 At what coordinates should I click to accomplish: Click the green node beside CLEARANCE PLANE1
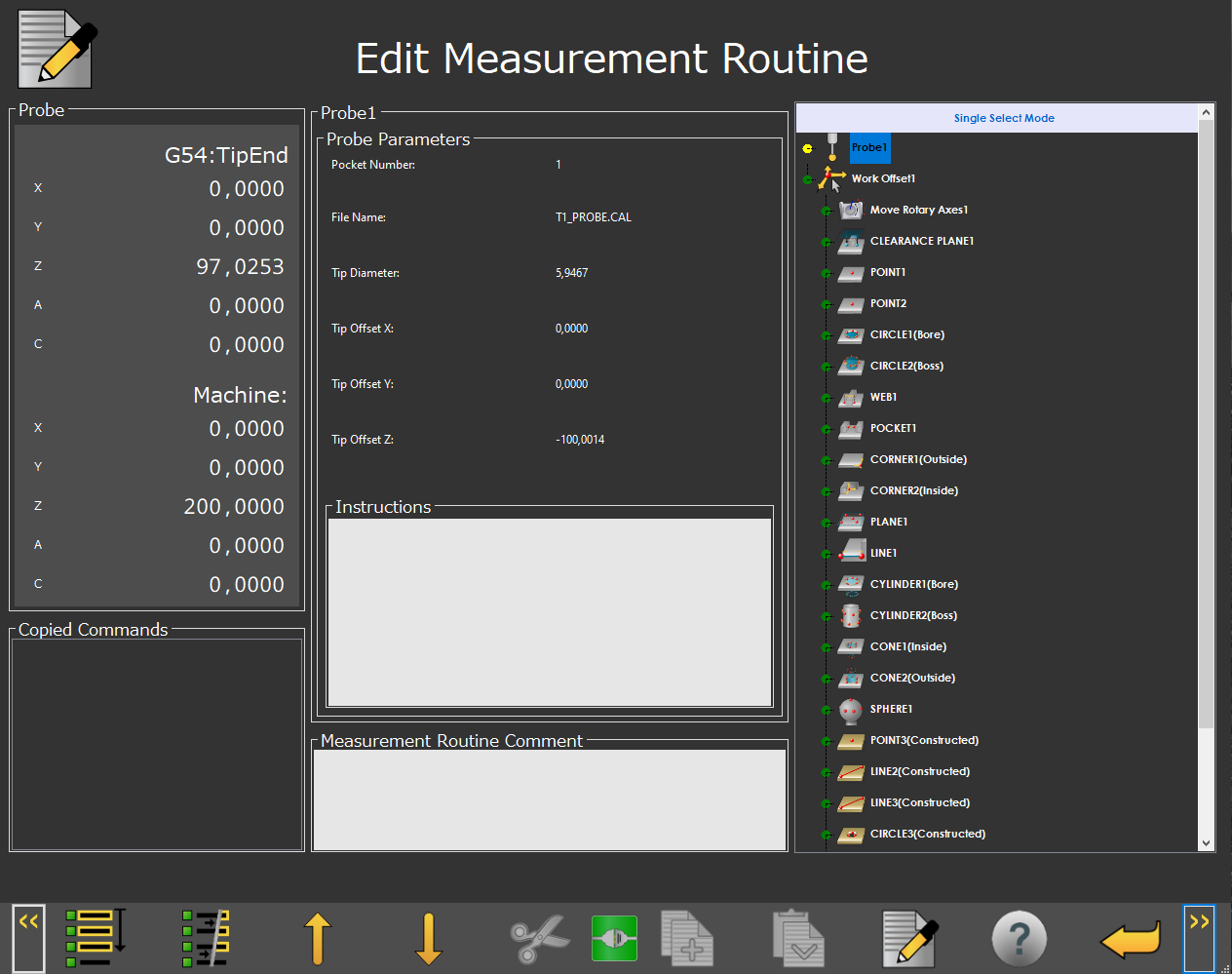pos(827,242)
